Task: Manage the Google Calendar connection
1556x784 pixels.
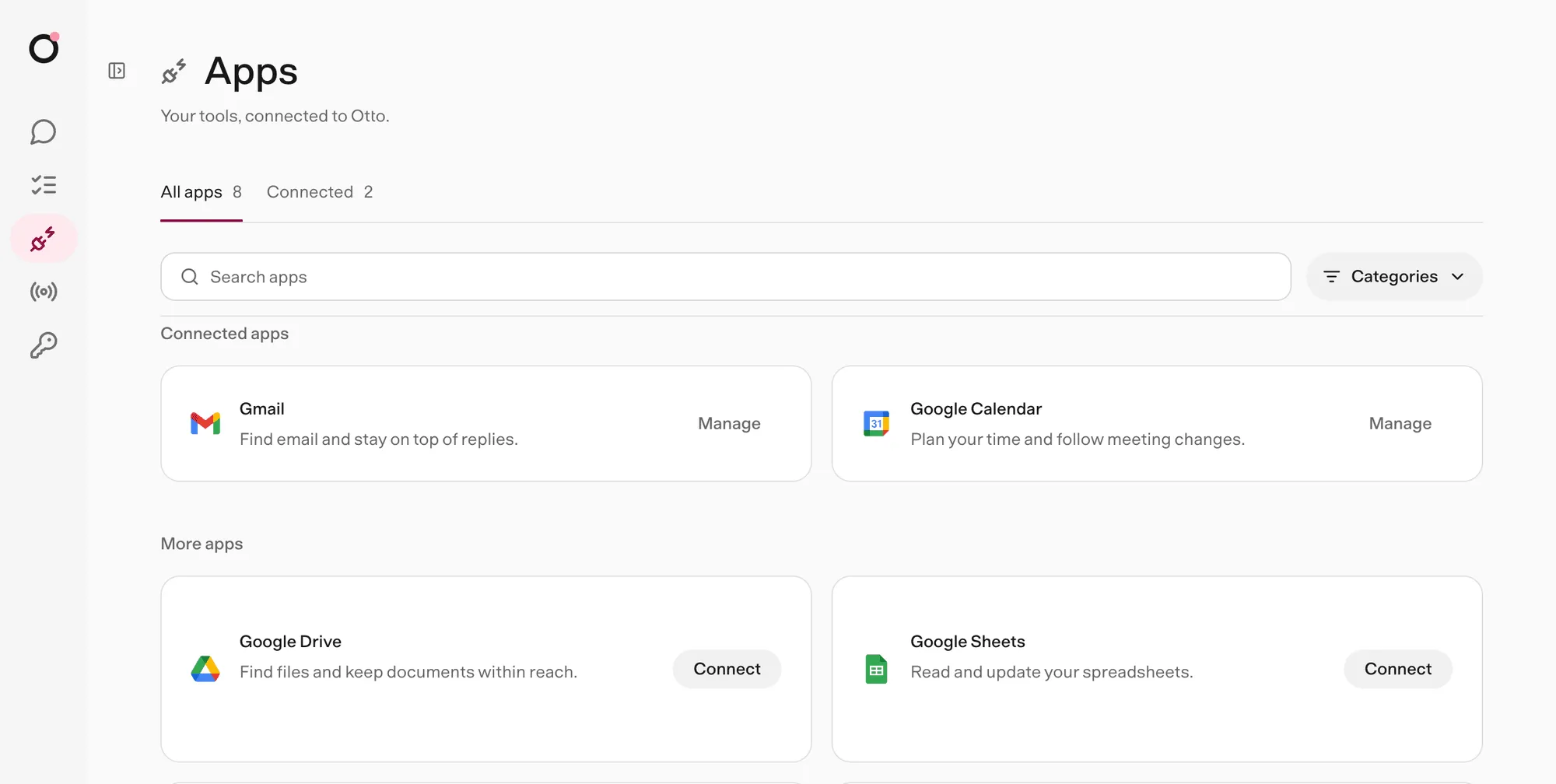Action: (1400, 424)
